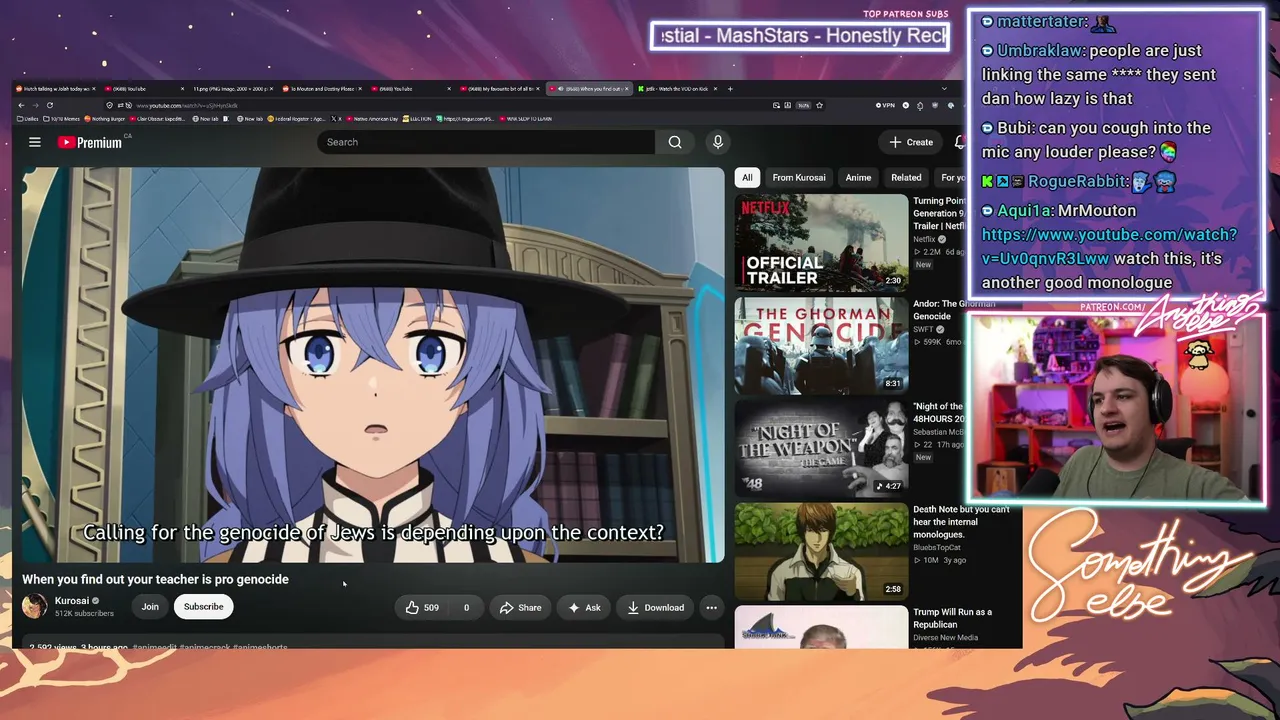
Task: Go to YouTube Premium home logo
Action: coord(90,142)
